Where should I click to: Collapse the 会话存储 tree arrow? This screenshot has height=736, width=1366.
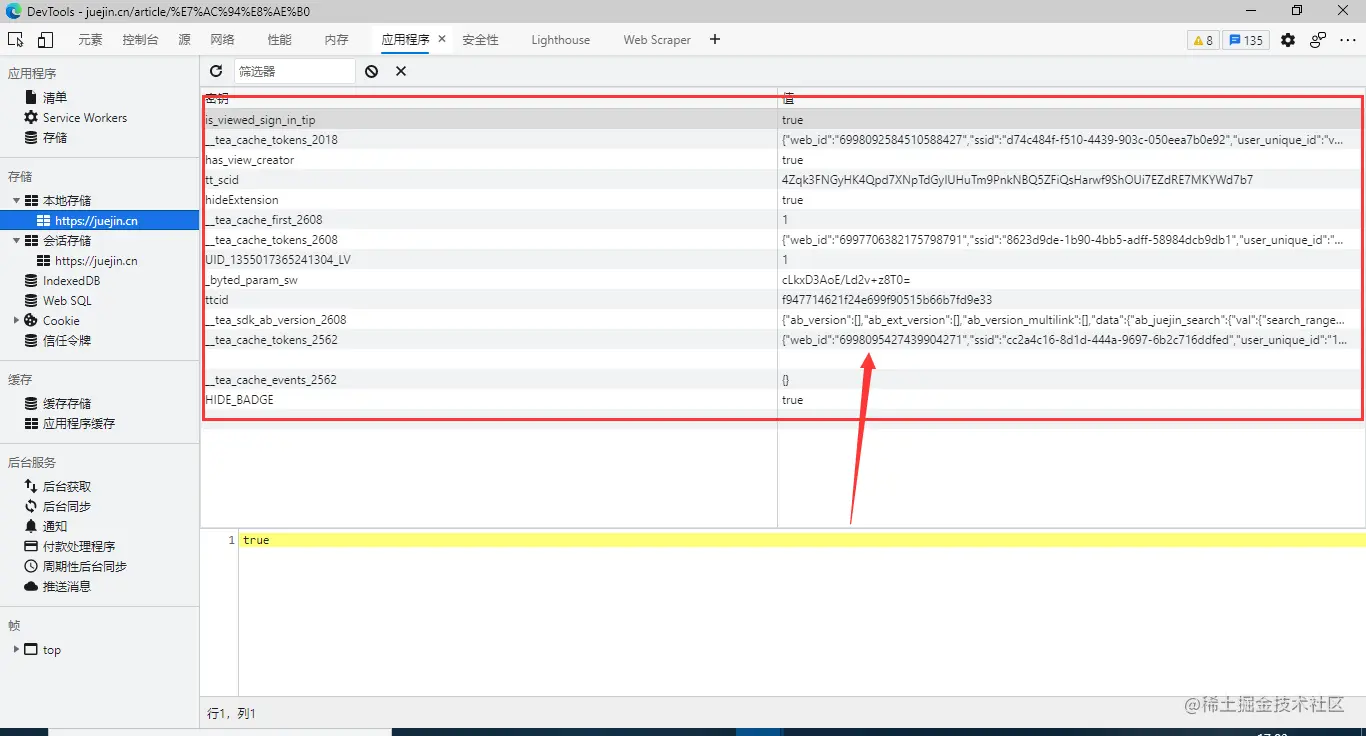click(16, 241)
